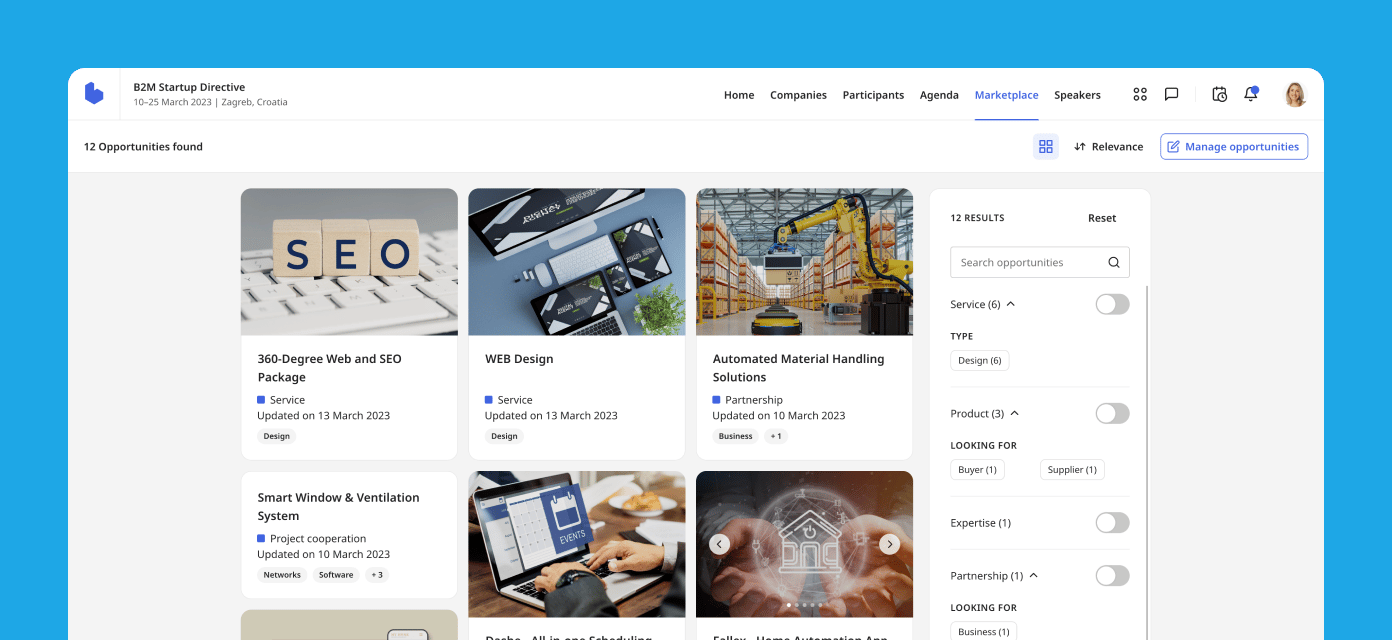Click the Business tag on Material Handling card
Screen dimensions: 1392x640
point(735,436)
